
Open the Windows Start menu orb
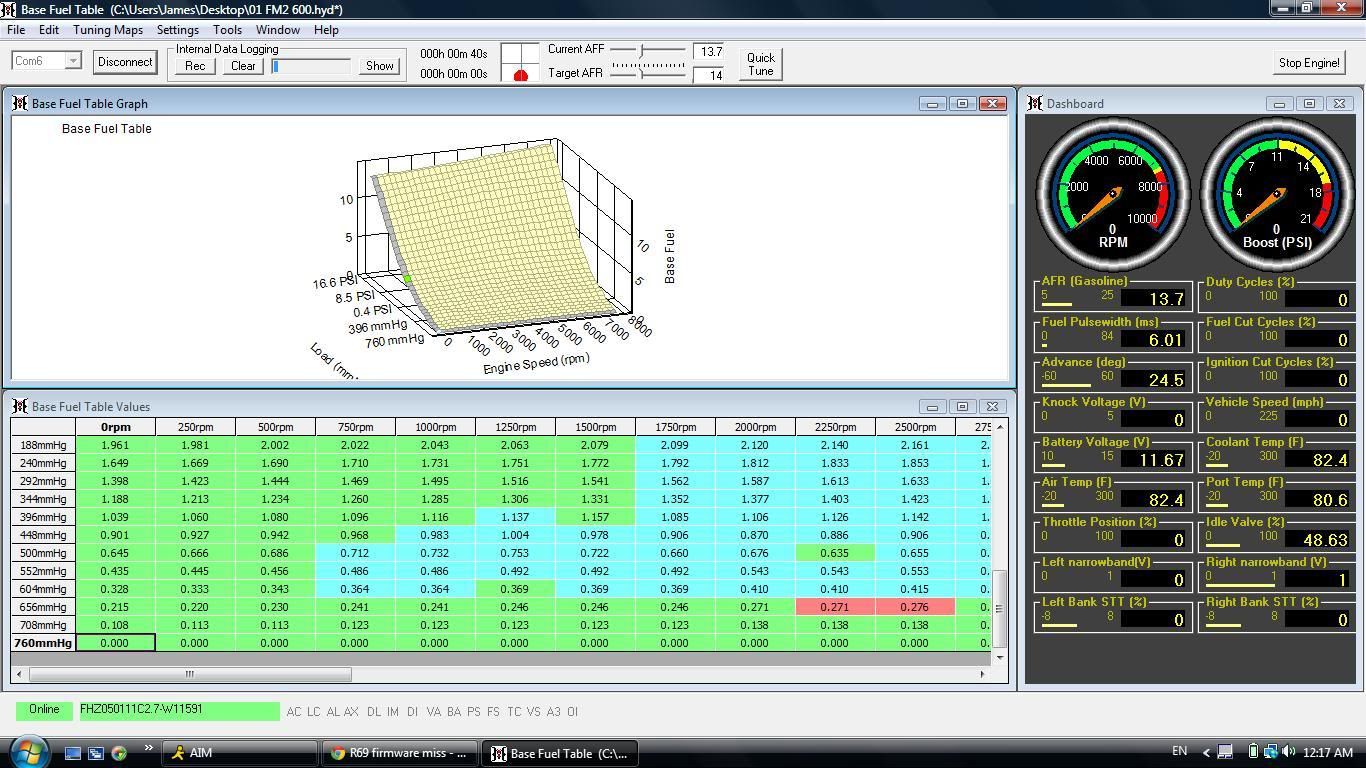point(27,751)
